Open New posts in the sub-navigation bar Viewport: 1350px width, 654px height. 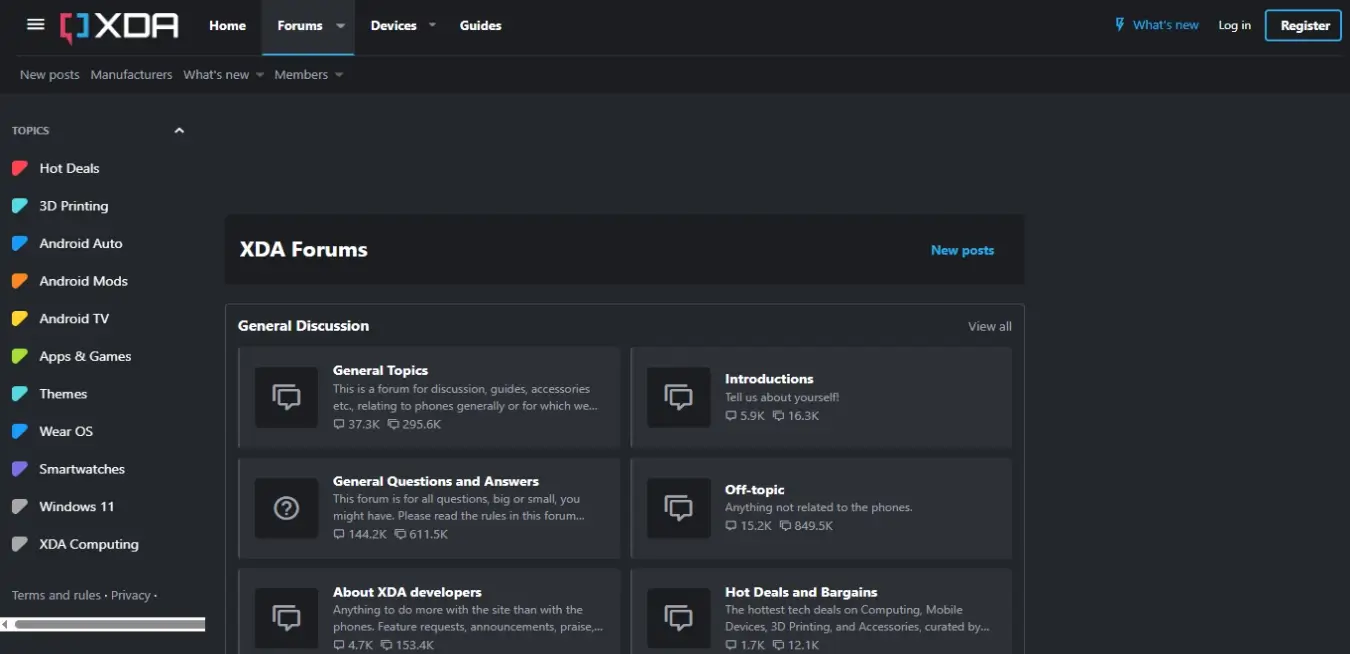tap(49, 75)
